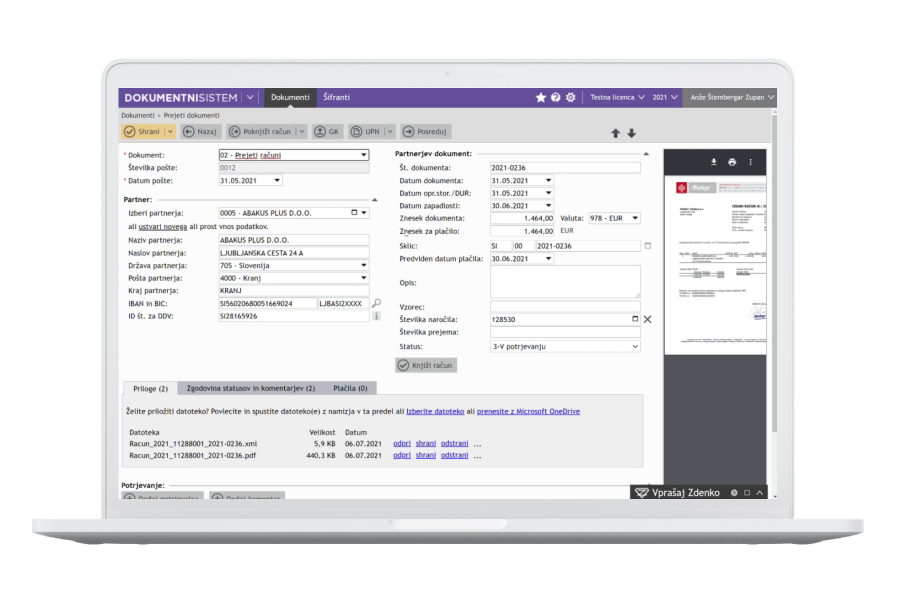Open Predviden datum plačila date picker
Screen dimensions: 900x596
coord(548,258)
